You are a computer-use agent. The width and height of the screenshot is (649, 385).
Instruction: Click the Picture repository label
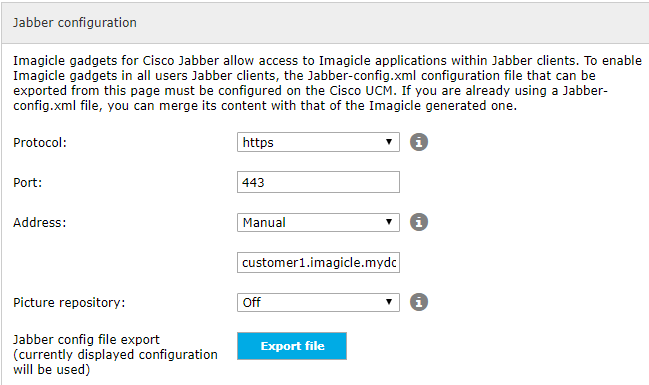click(69, 303)
